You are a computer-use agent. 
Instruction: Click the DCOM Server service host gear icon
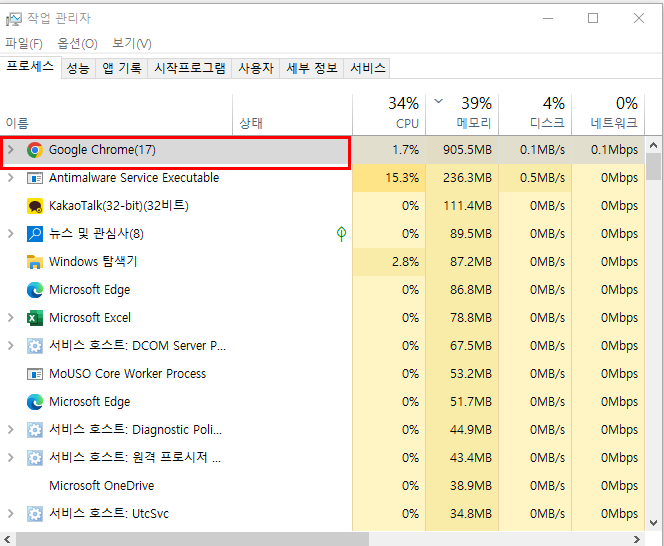point(35,346)
